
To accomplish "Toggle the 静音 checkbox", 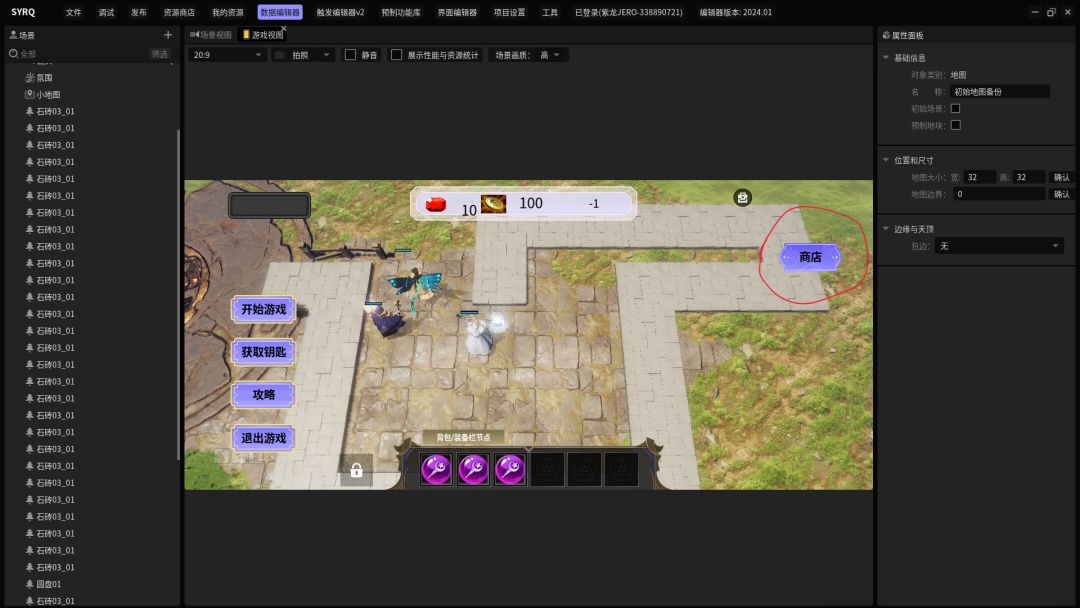I will 350,54.
